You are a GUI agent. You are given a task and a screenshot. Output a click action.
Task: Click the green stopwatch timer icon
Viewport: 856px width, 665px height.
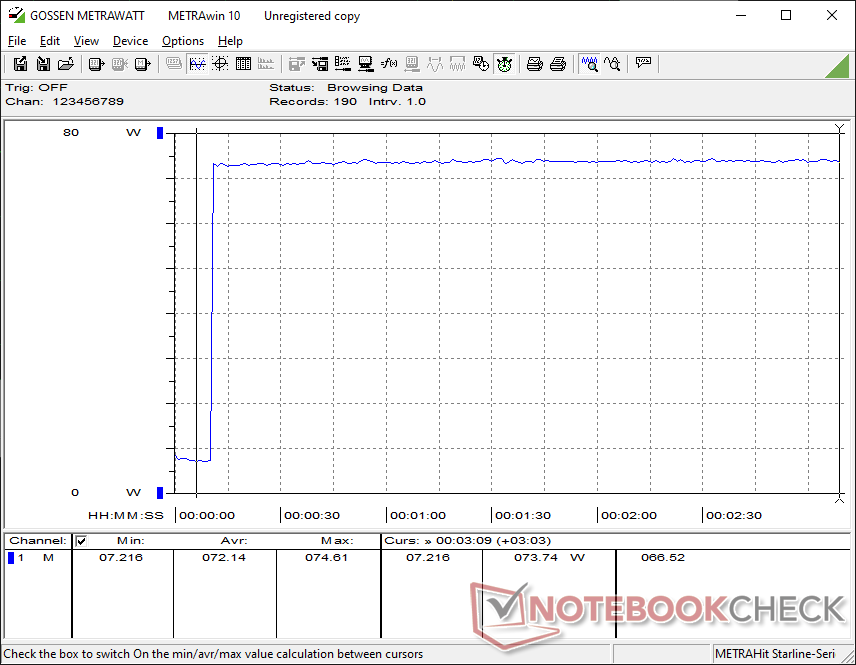[x=504, y=64]
